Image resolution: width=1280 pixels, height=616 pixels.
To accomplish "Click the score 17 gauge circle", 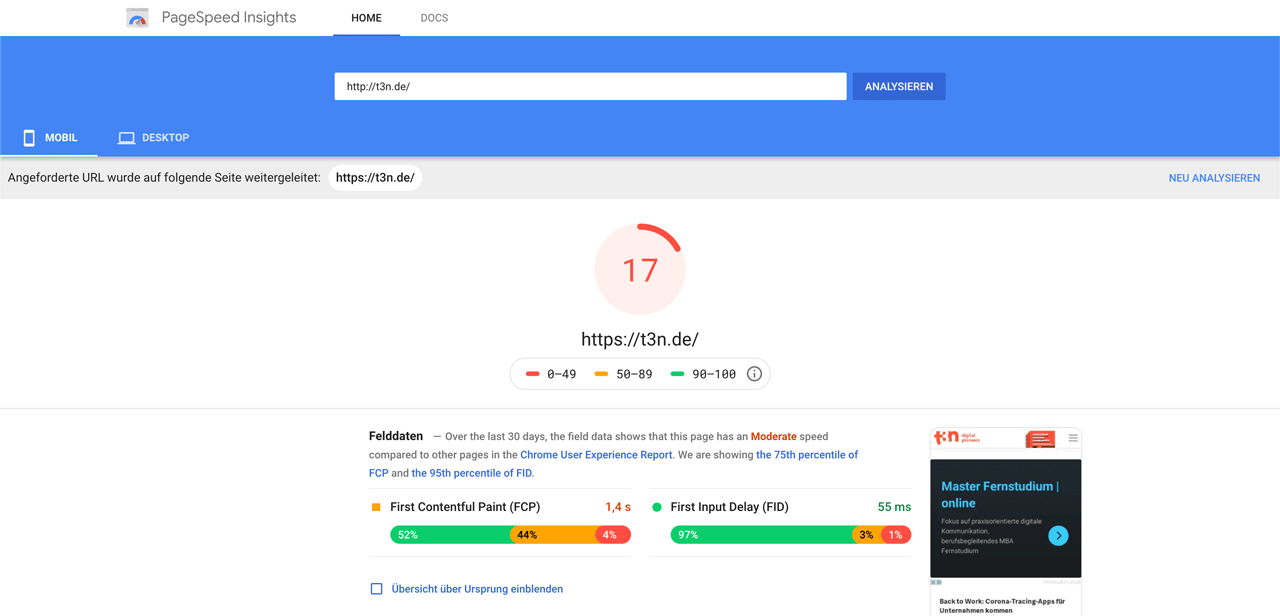I will point(640,269).
